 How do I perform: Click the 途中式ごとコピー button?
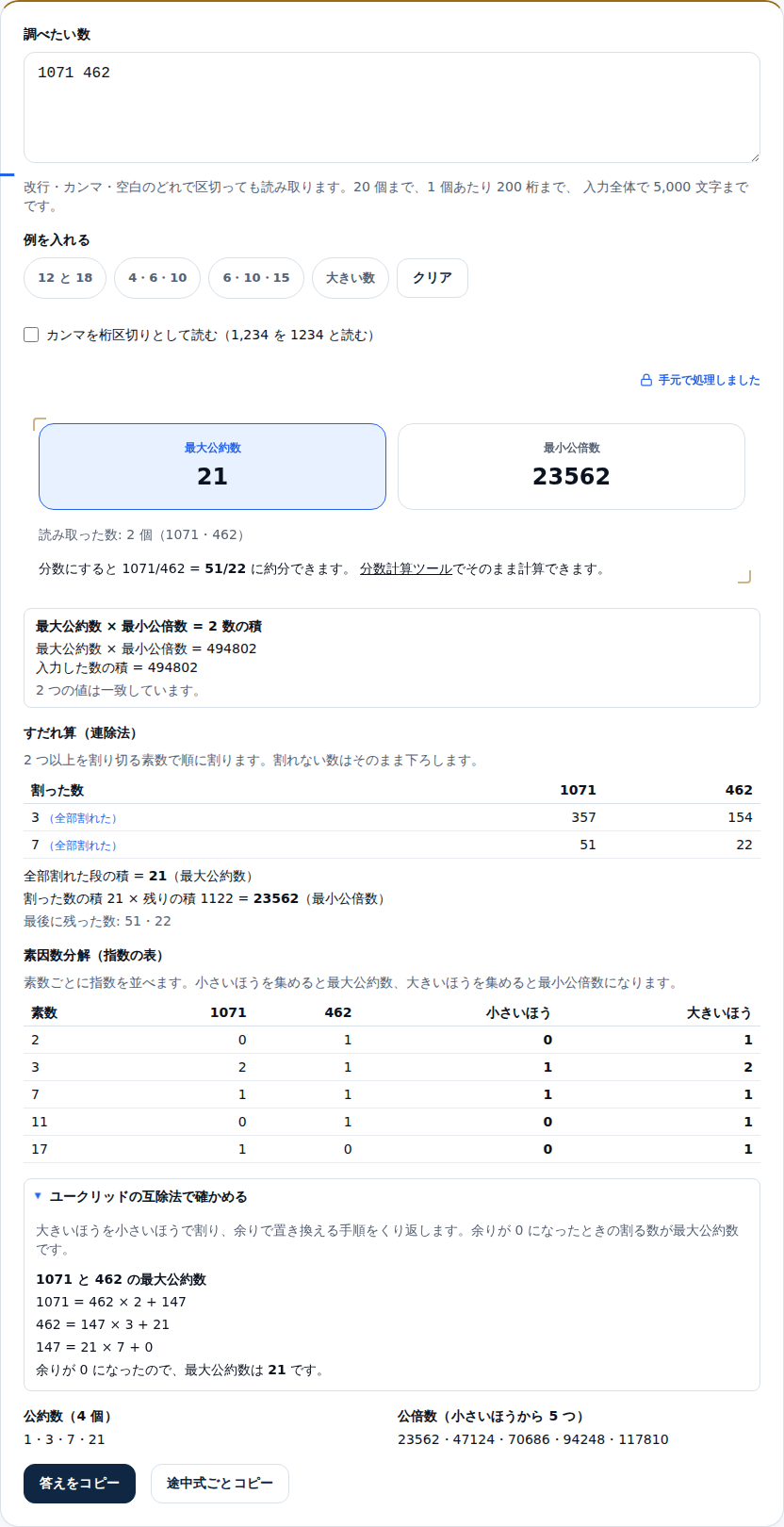click(220, 1484)
